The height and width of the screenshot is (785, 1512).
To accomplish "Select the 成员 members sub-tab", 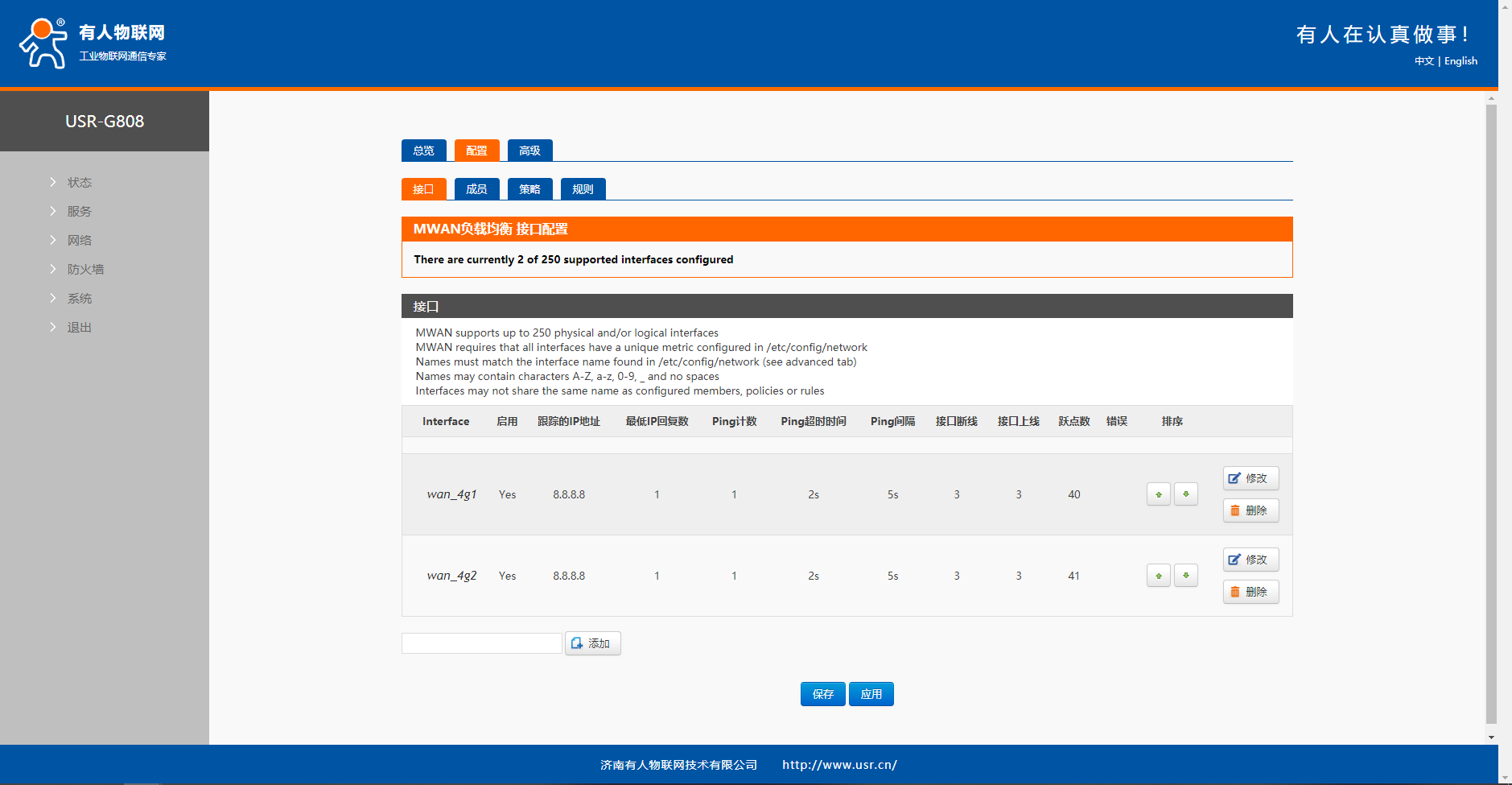I will click(476, 189).
